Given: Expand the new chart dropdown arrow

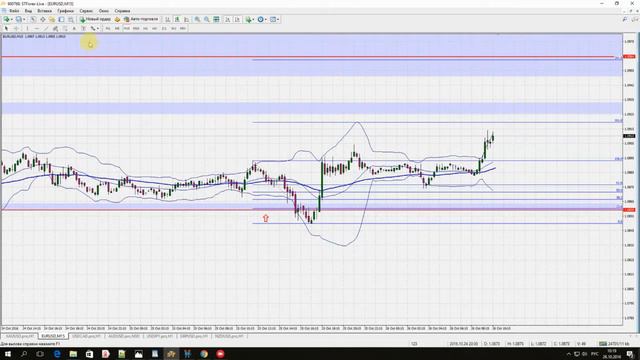Looking at the screenshot, I should (12, 19).
